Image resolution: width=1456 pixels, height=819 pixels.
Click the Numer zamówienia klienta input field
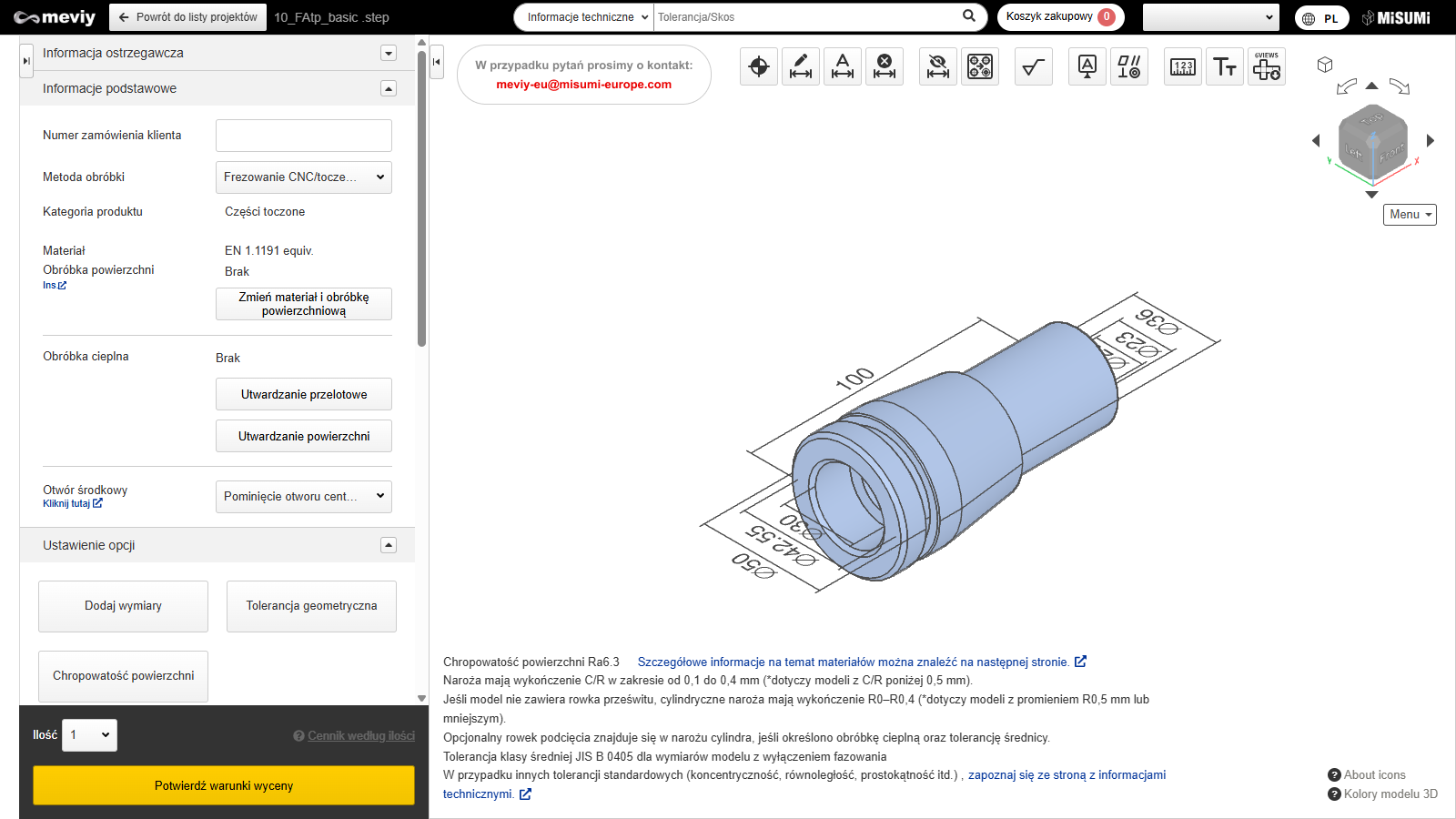pyautogui.click(x=303, y=136)
